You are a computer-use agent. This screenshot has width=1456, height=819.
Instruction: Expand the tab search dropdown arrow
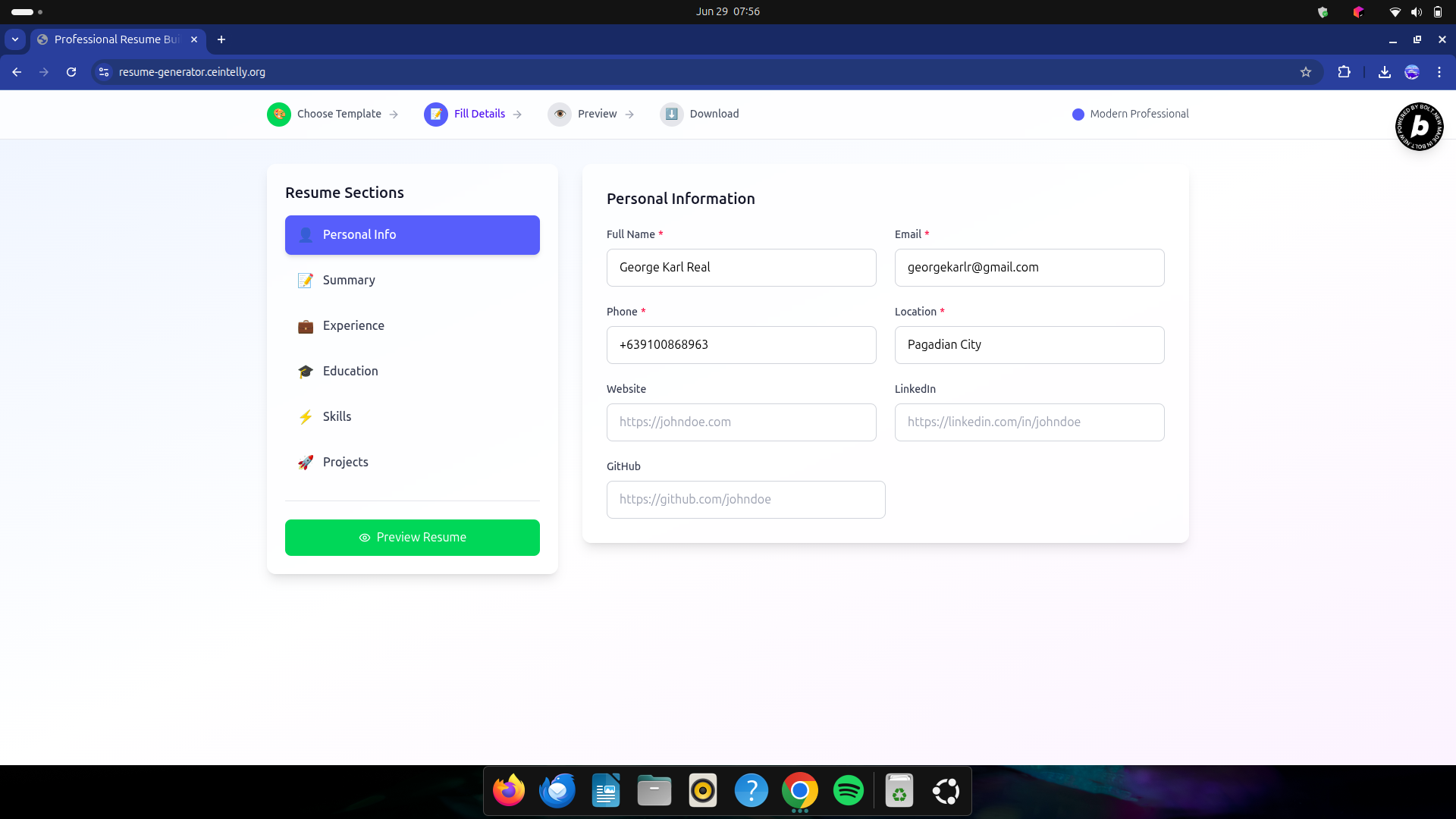point(15,39)
